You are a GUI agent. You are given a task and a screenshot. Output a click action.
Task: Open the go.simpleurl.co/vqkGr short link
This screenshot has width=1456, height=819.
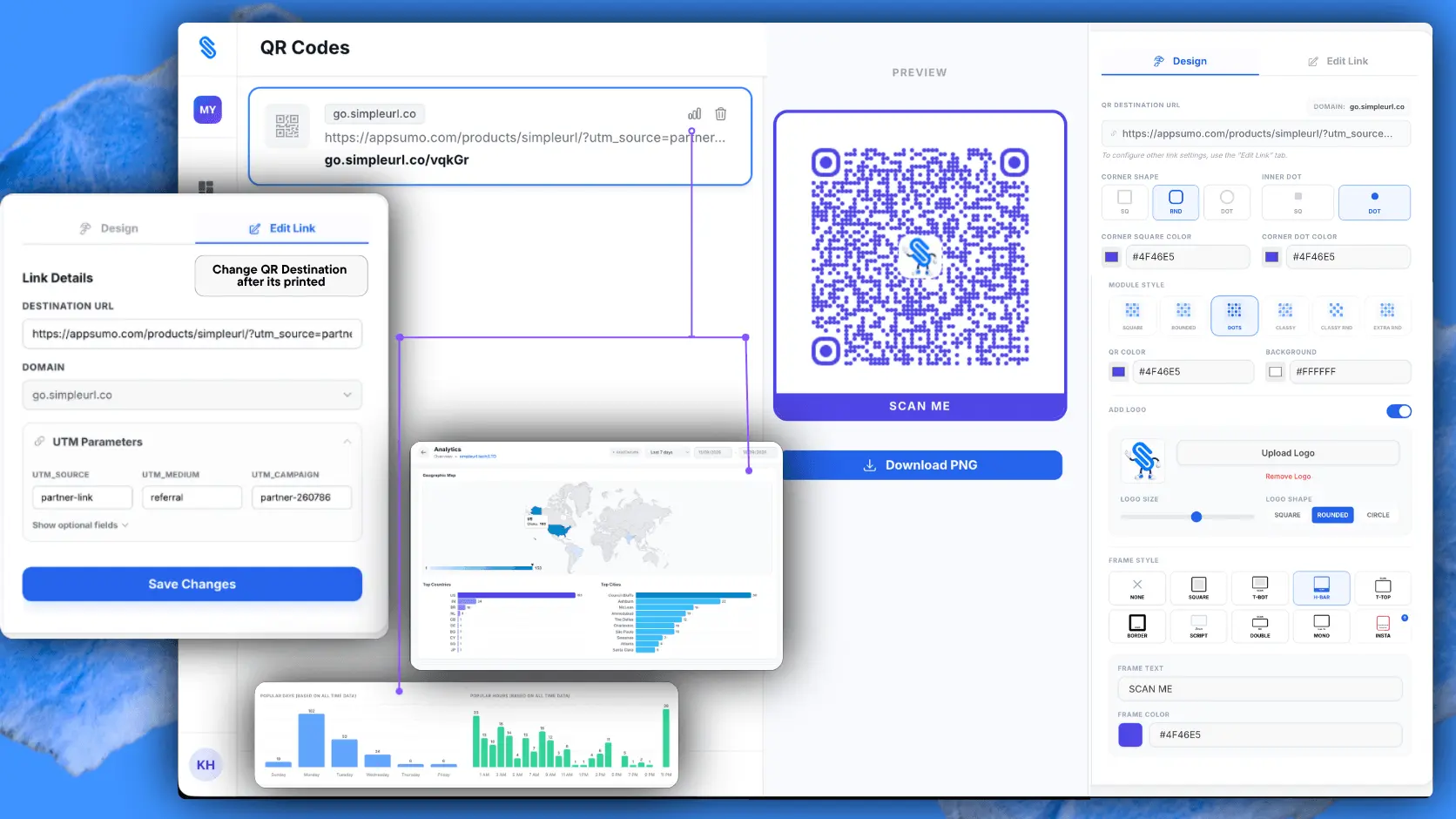[397, 160]
